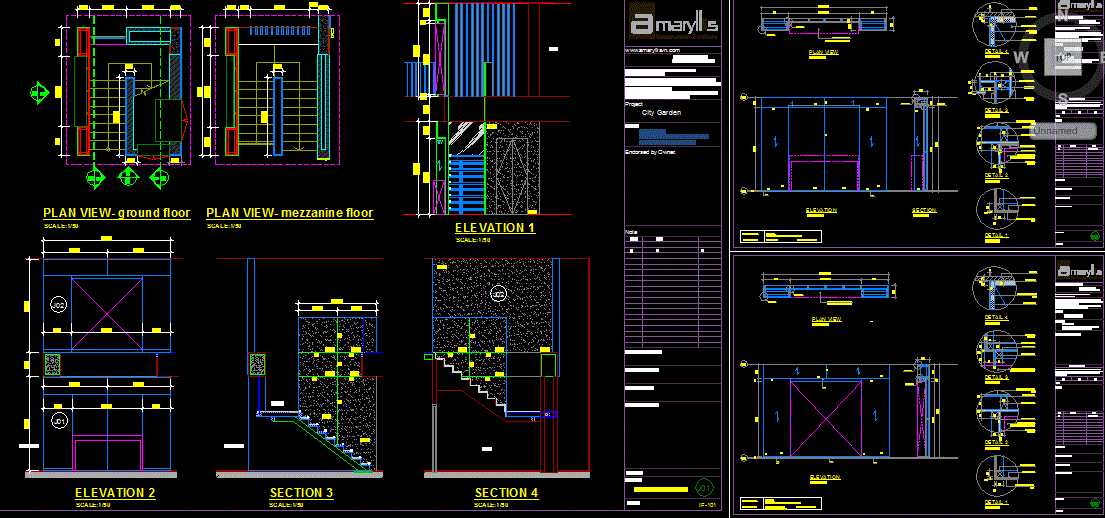Open the Unnamed coordinate system dropdown

tap(1057, 130)
